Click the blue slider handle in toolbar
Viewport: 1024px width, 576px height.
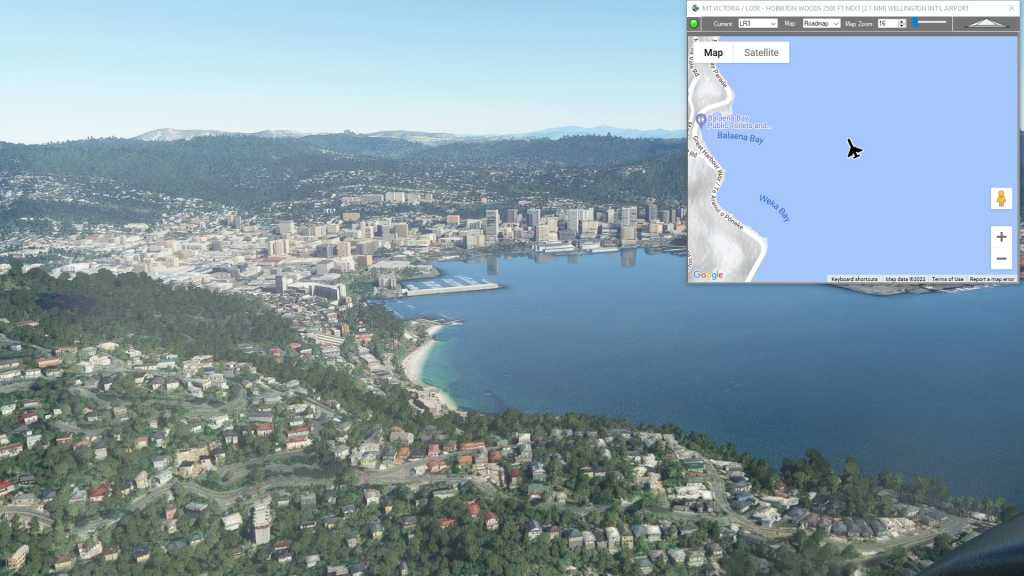pos(915,22)
